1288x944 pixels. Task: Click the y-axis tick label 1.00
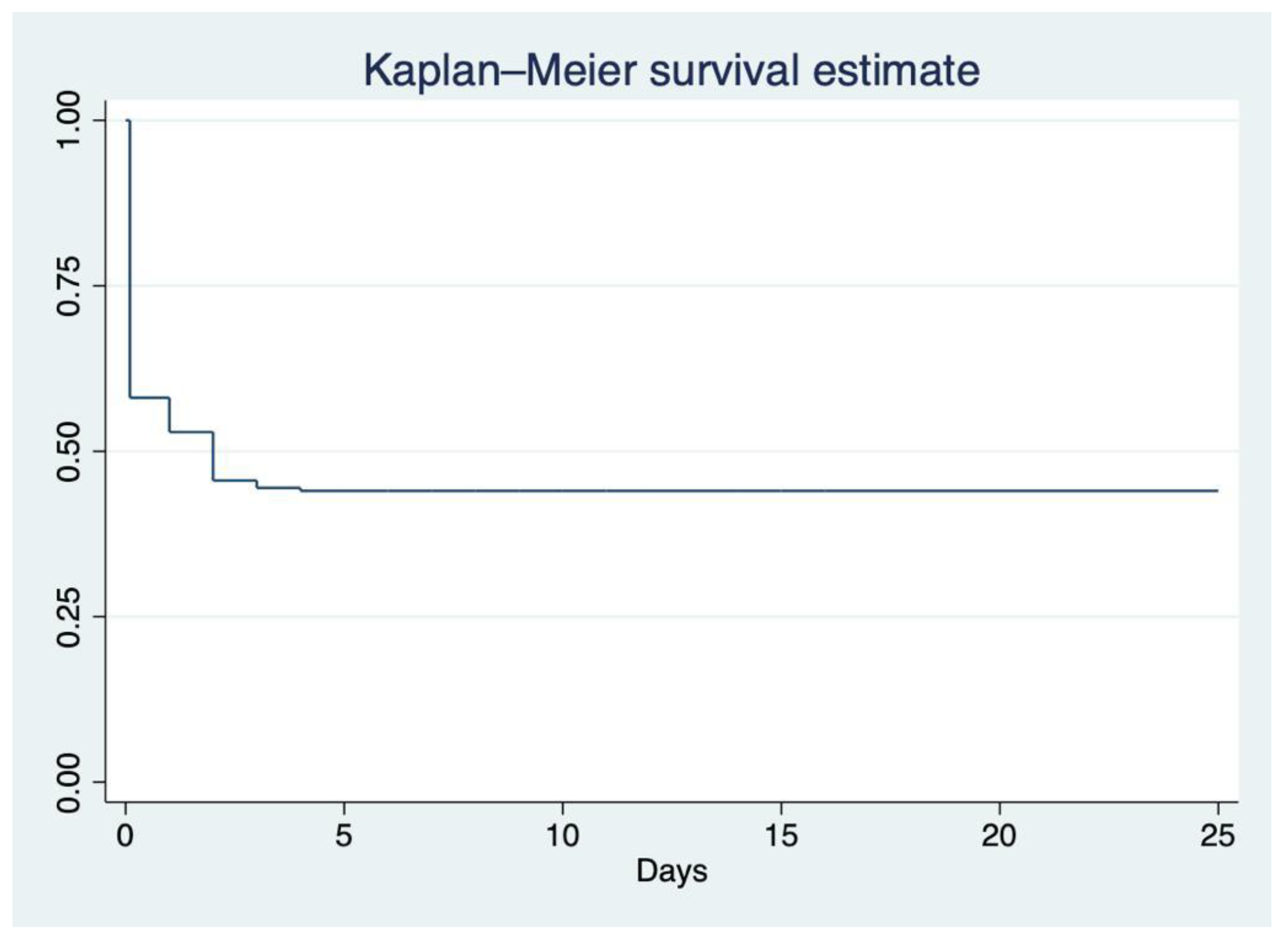[70, 121]
